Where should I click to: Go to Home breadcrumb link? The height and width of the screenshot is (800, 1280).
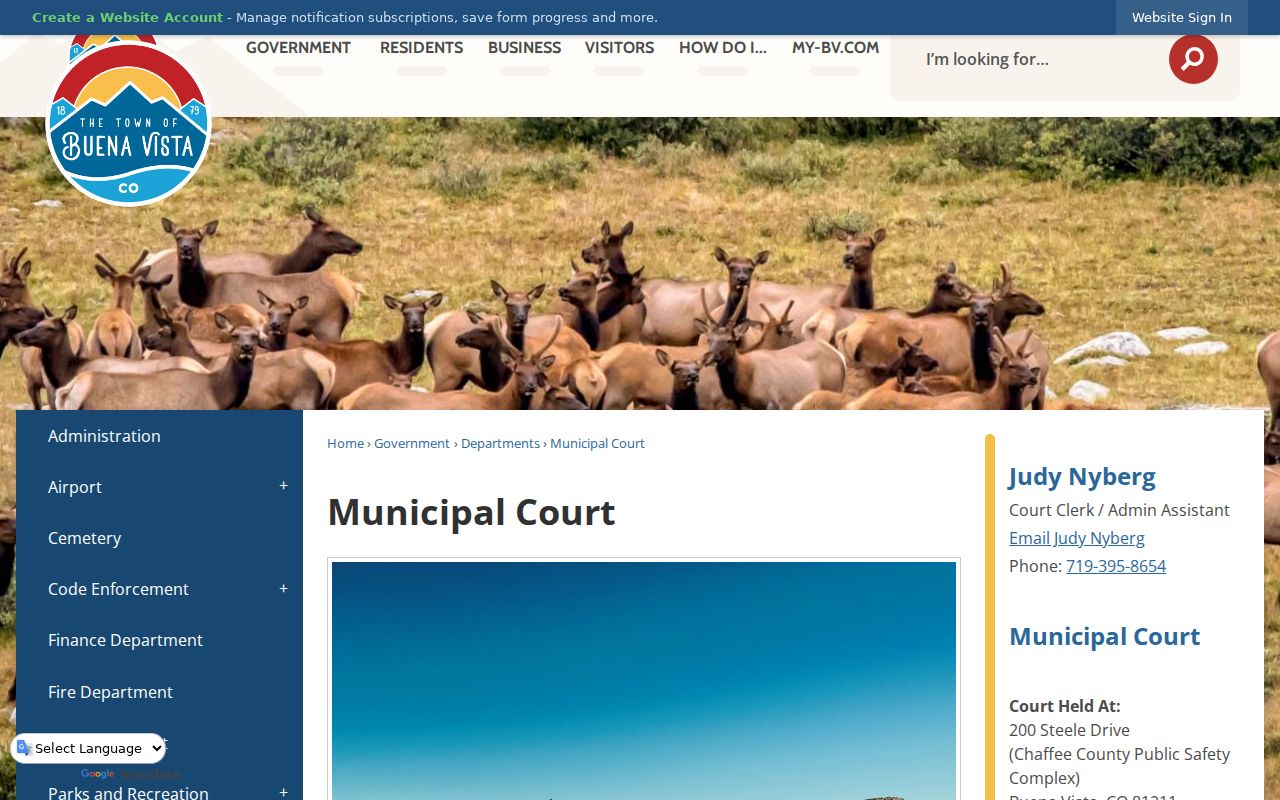[345, 443]
